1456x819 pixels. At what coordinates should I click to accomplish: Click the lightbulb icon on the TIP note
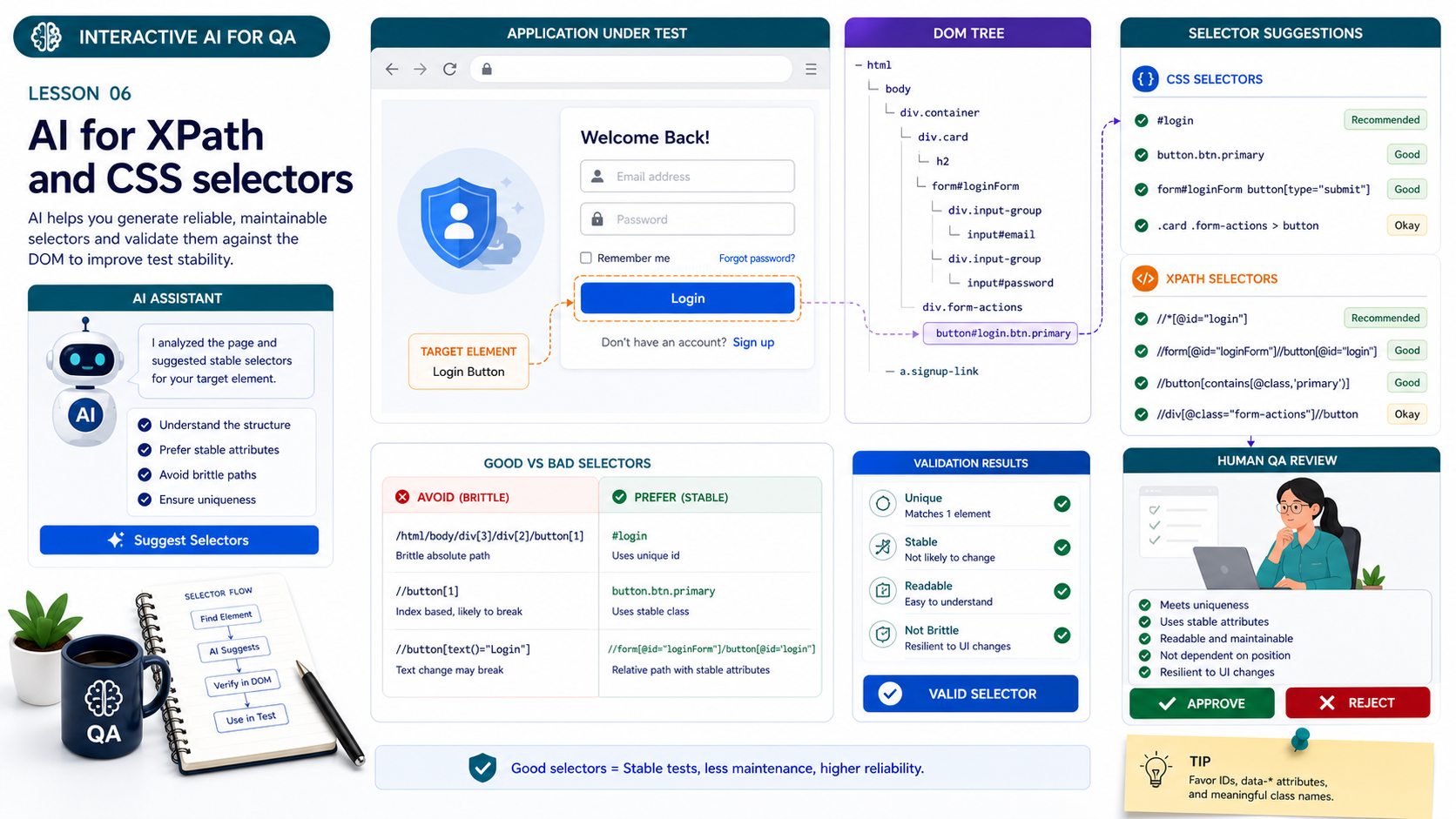1156,770
